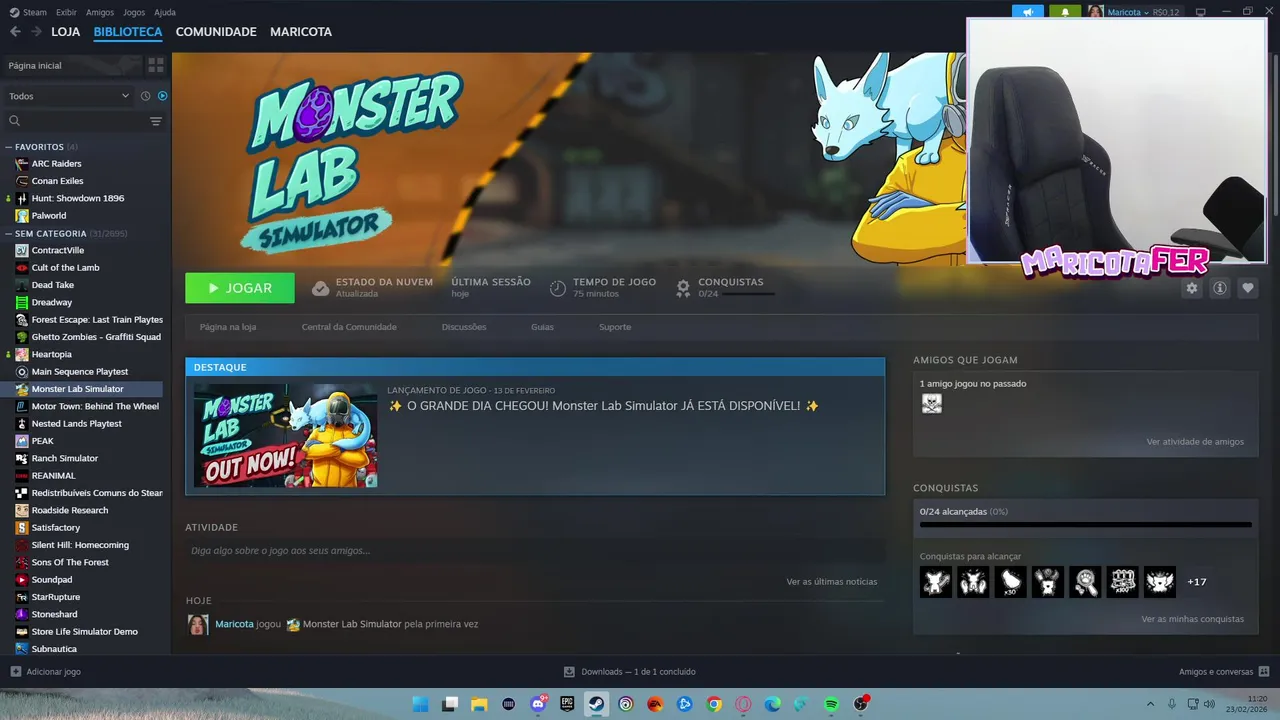Show the +17 remaining achievements
Viewport: 1280px width, 720px height.
click(1197, 582)
